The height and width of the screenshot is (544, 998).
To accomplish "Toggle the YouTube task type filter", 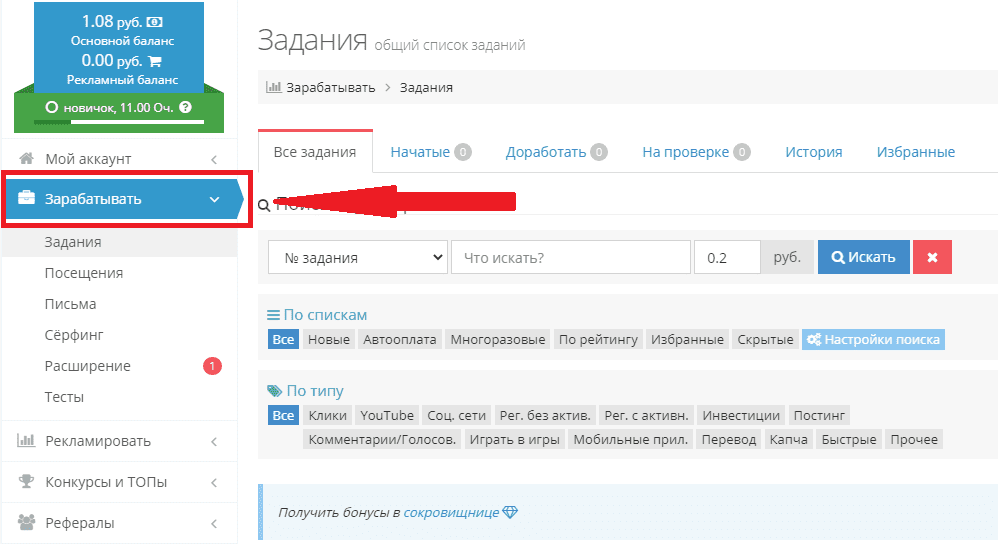I will pyautogui.click(x=387, y=415).
